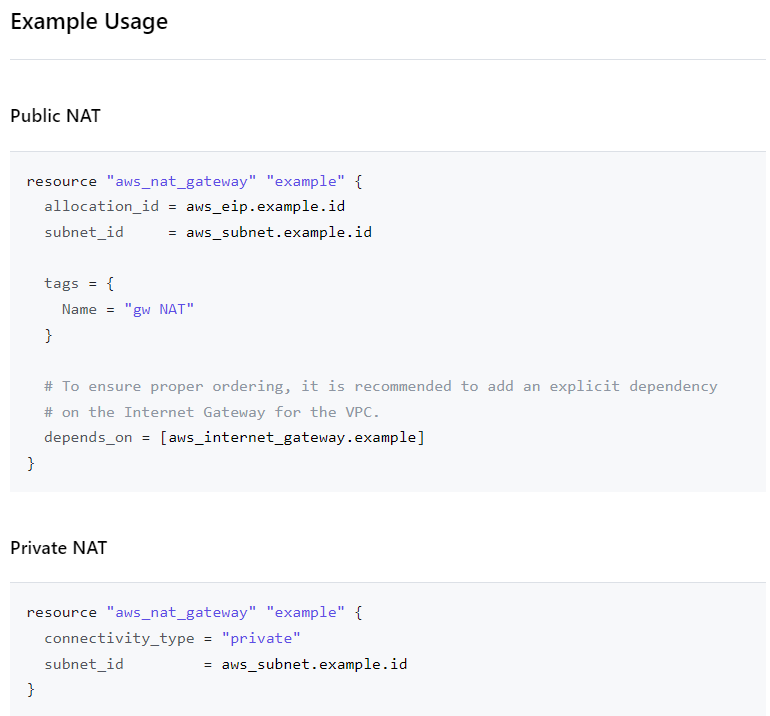Click comment '# on the Internet Gateway' line

coord(212,412)
